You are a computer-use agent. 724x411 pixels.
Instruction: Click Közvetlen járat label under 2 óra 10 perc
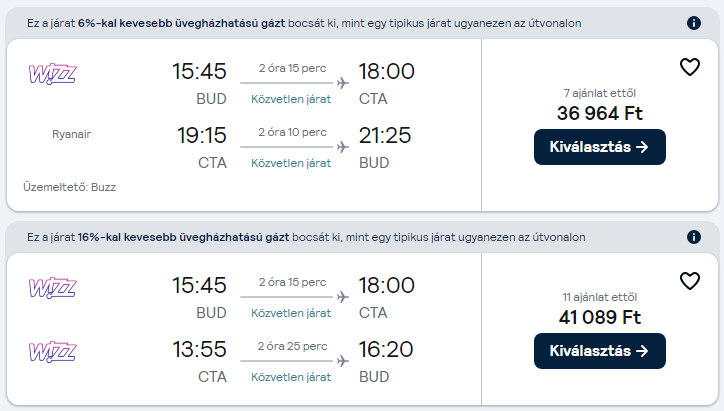click(291, 163)
